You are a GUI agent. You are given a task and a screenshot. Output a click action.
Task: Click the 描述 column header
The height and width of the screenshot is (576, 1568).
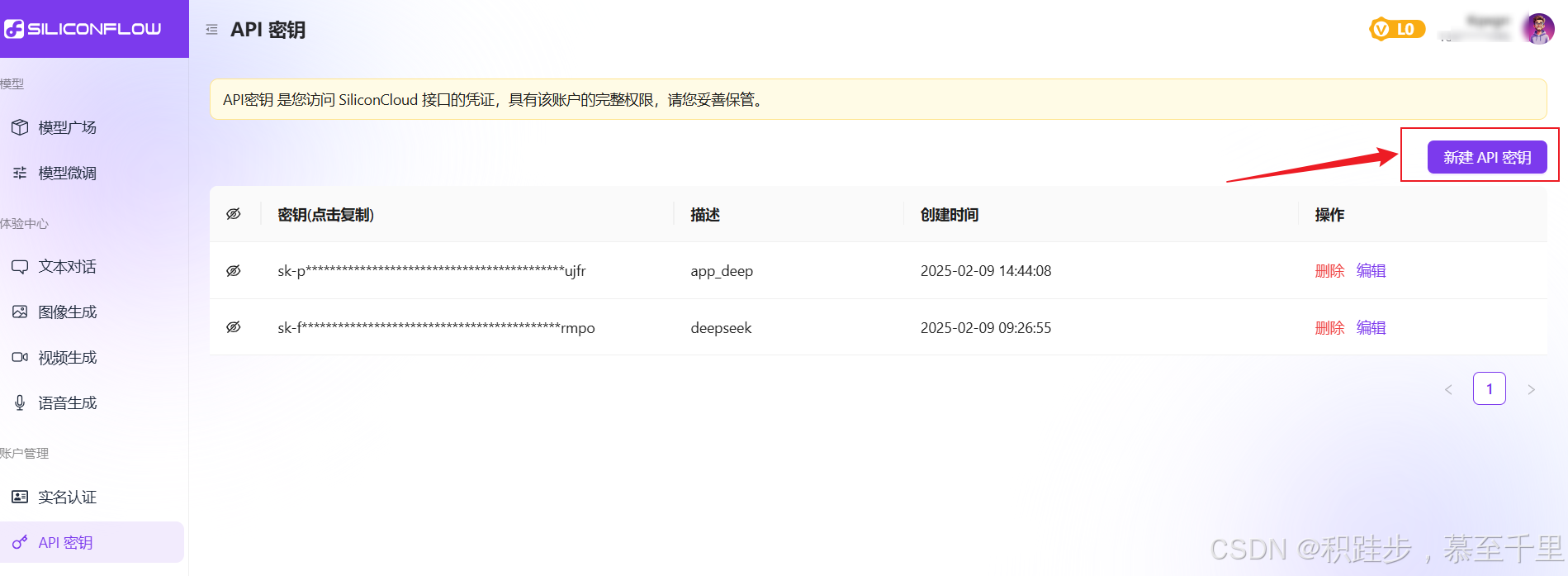(705, 214)
